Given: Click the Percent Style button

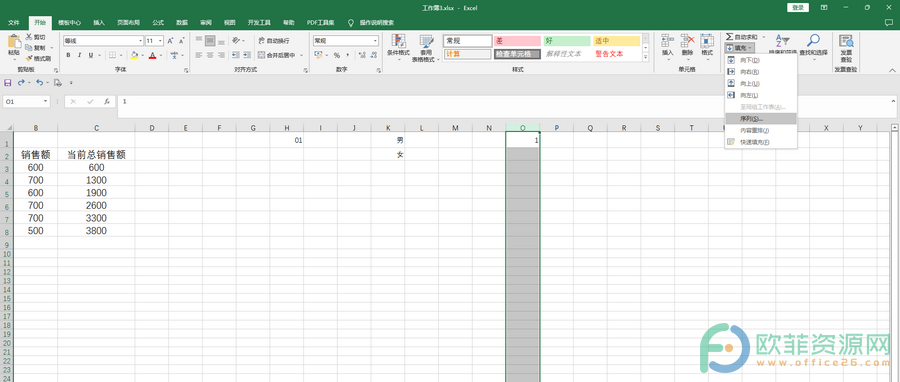Looking at the screenshot, I should tap(337, 55).
